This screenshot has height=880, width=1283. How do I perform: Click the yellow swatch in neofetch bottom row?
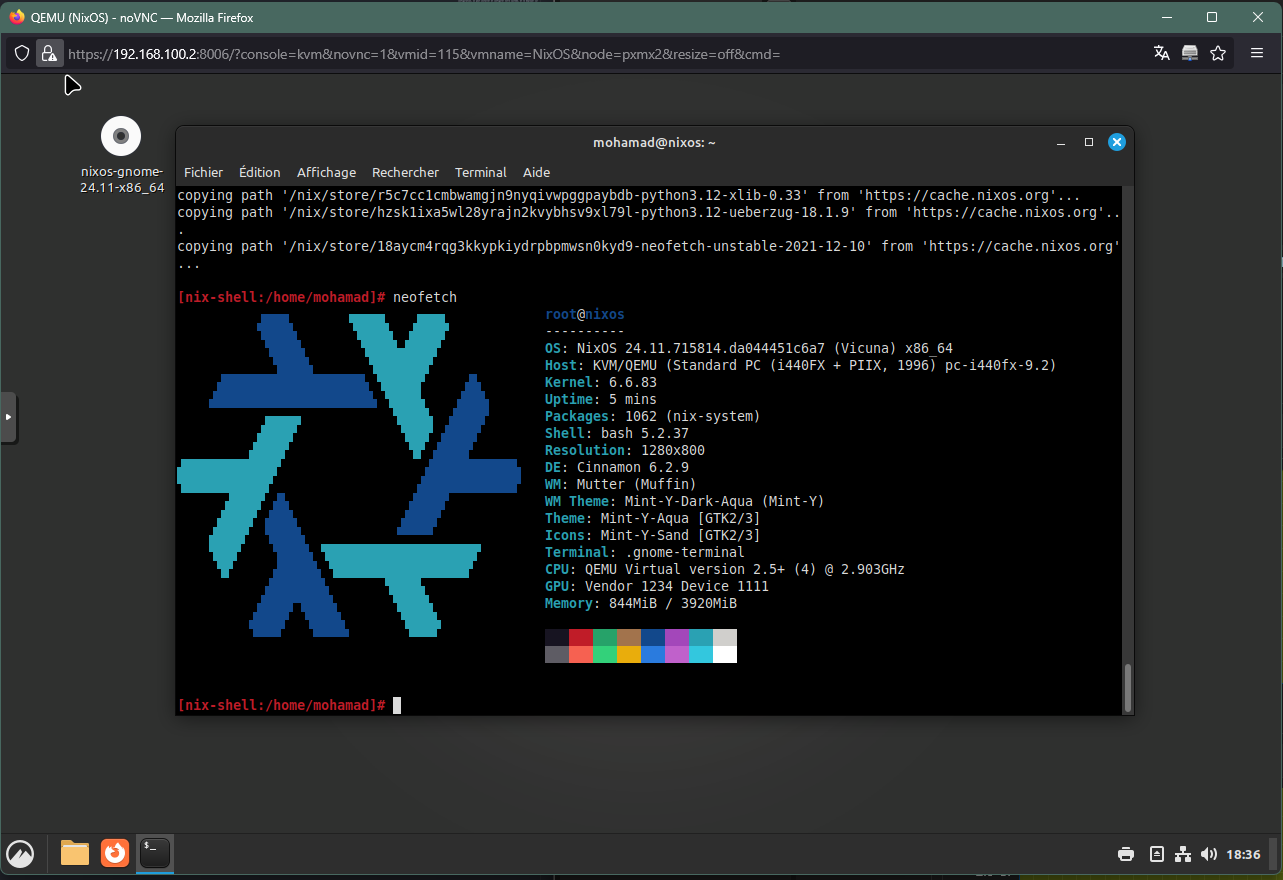[629, 654]
